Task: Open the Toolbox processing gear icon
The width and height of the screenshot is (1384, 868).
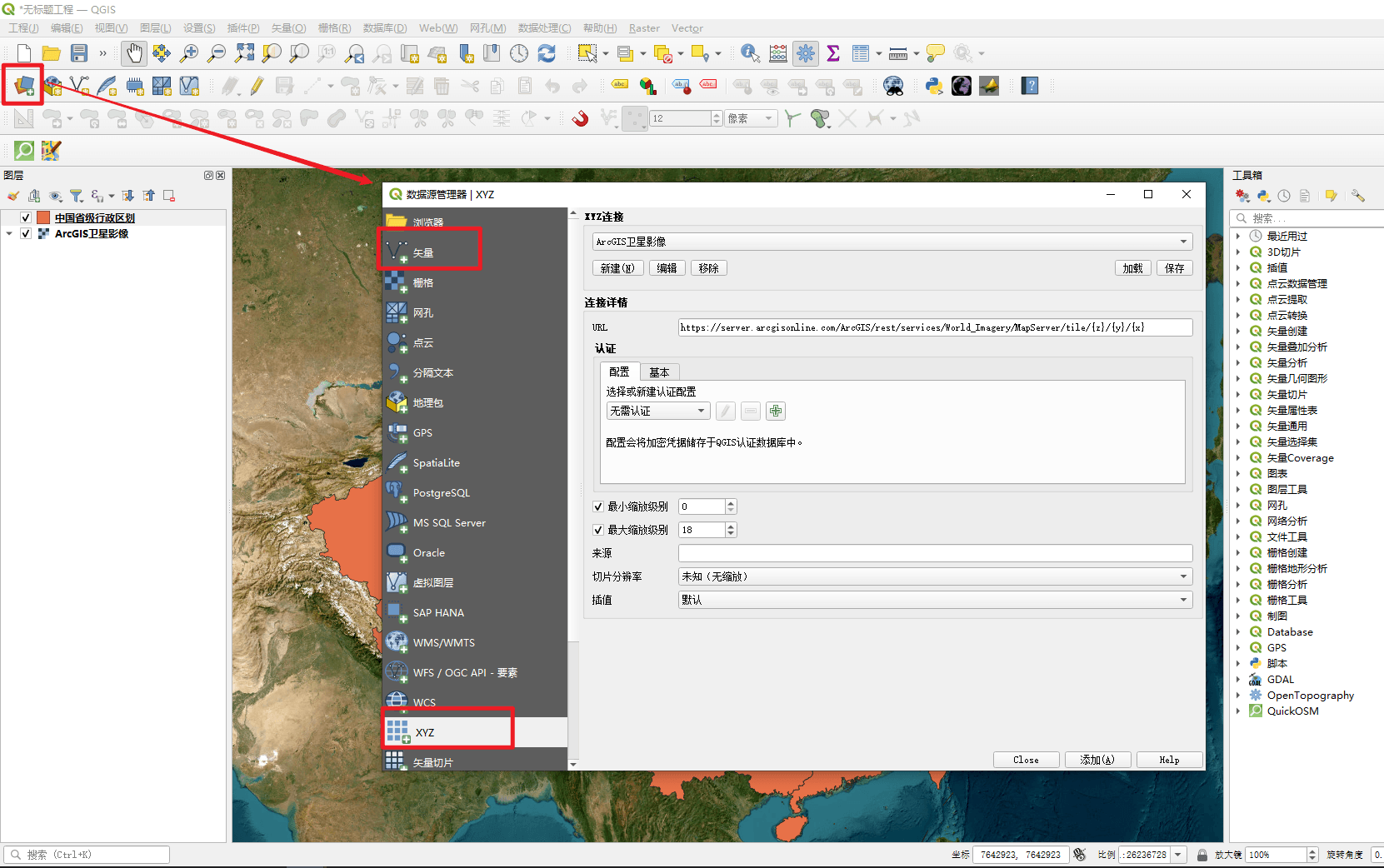Action: pos(806,53)
